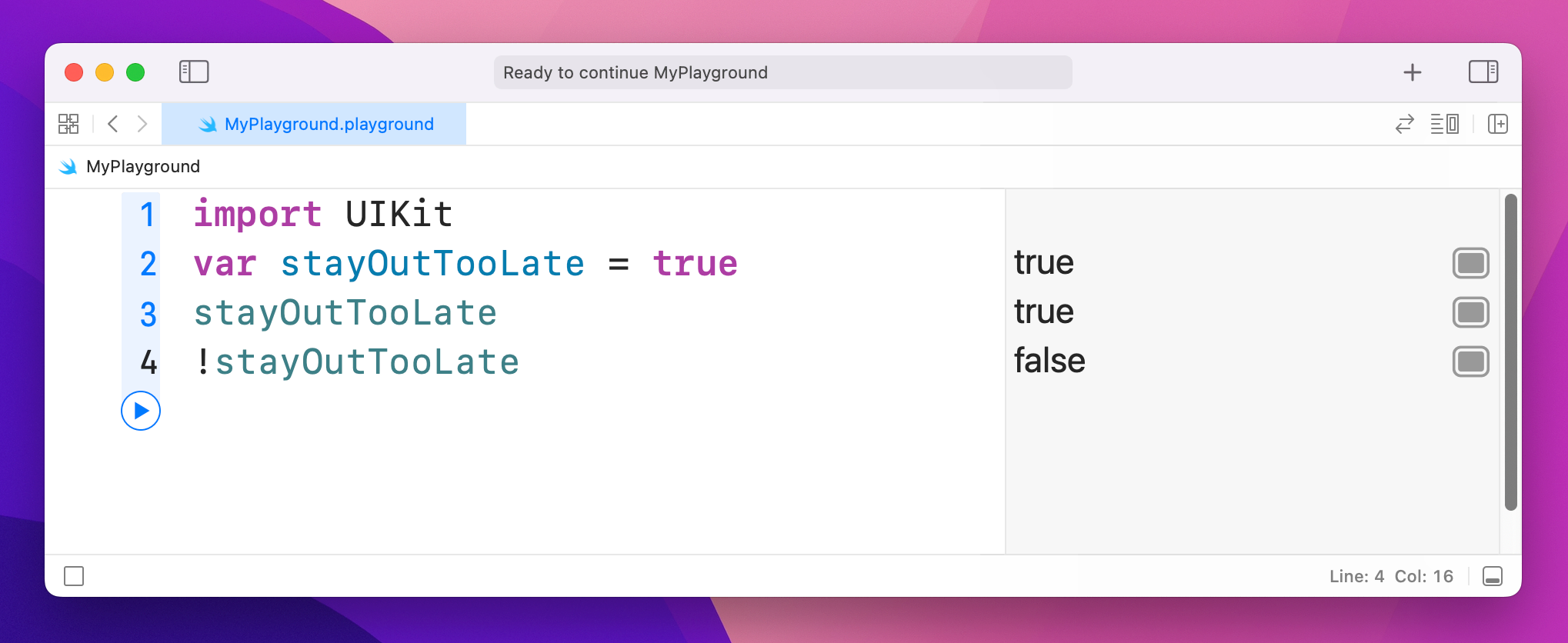This screenshot has height=643, width=1568.
Task: Go forward with the right chevron
Action: 142,124
